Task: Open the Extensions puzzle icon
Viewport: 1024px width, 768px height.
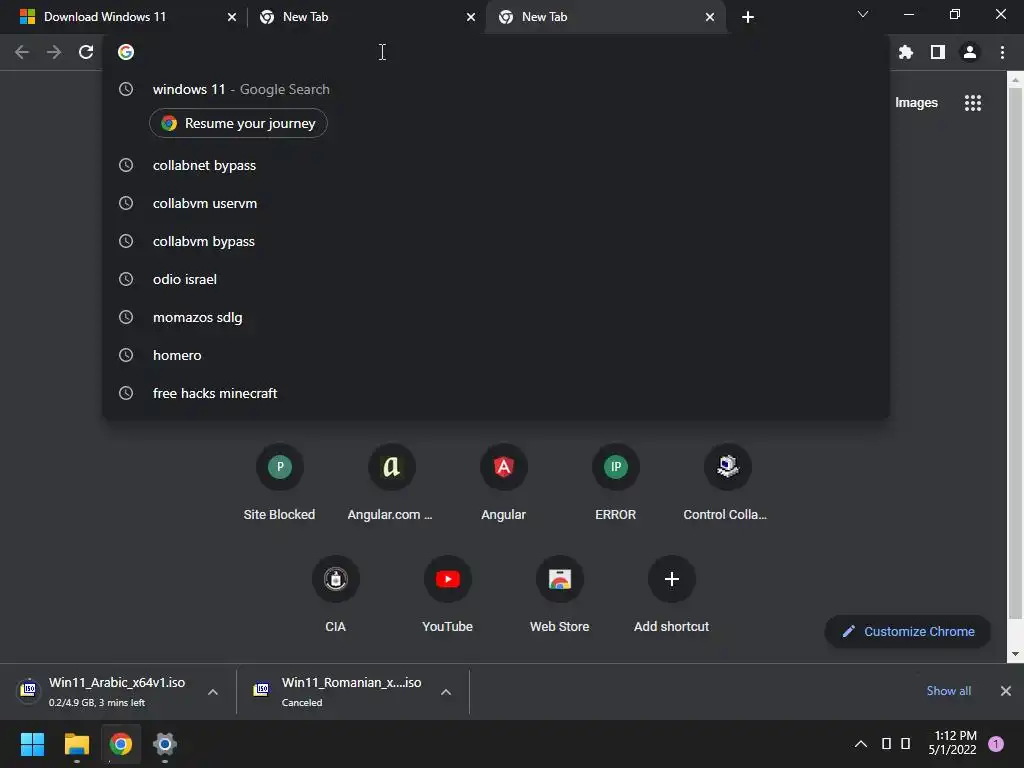Action: 905,52
